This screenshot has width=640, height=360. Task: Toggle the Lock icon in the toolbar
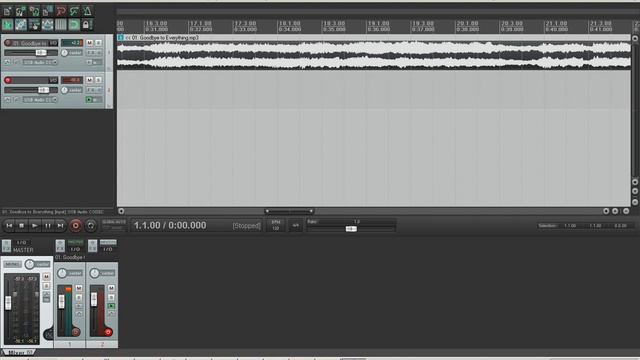pyautogui.click(x=86, y=25)
